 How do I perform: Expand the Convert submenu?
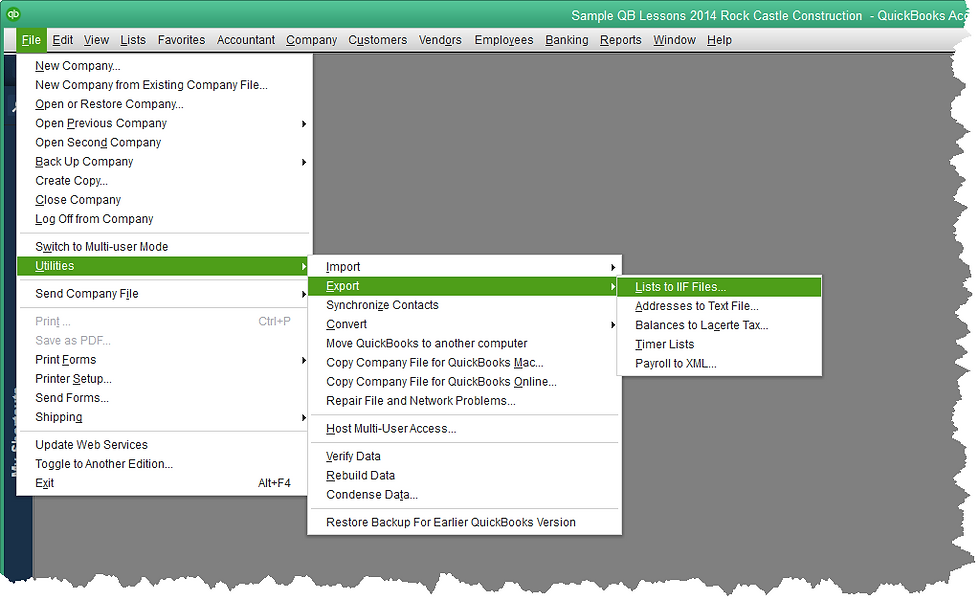(x=464, y=325)
